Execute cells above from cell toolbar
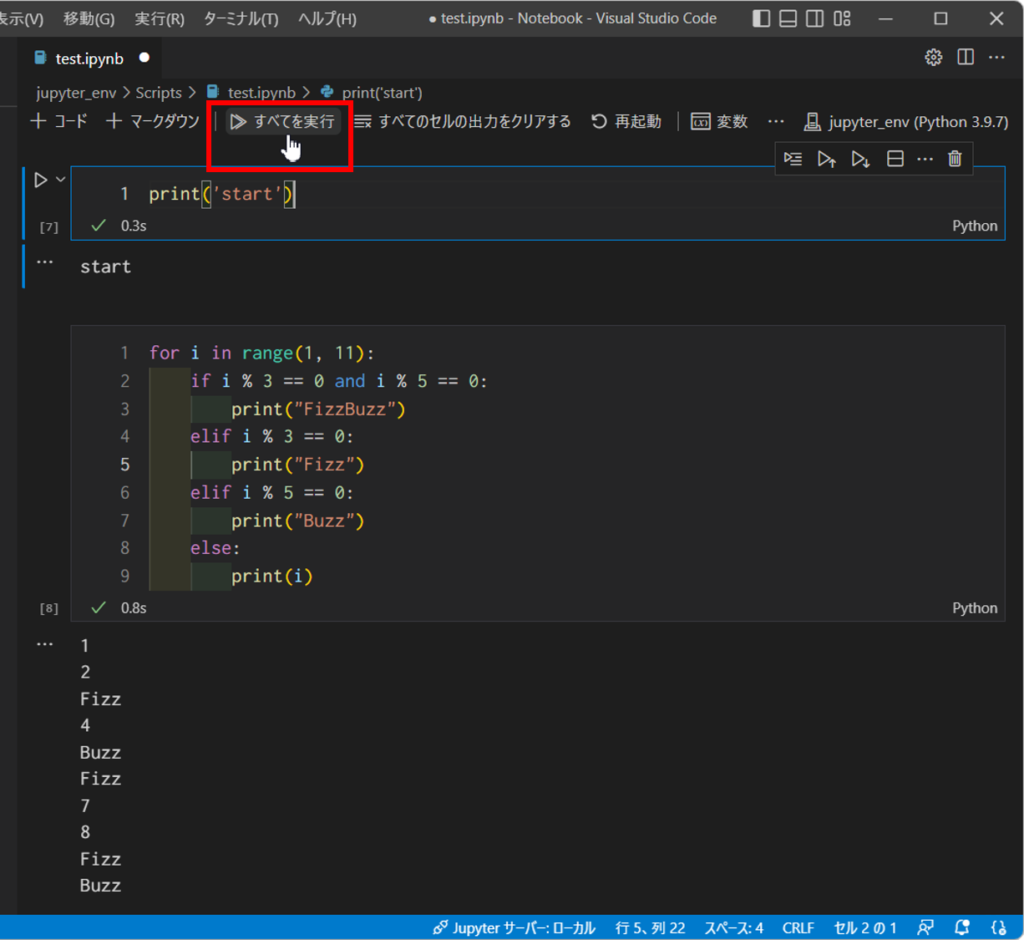1024x940 pixels. point(827,159)
